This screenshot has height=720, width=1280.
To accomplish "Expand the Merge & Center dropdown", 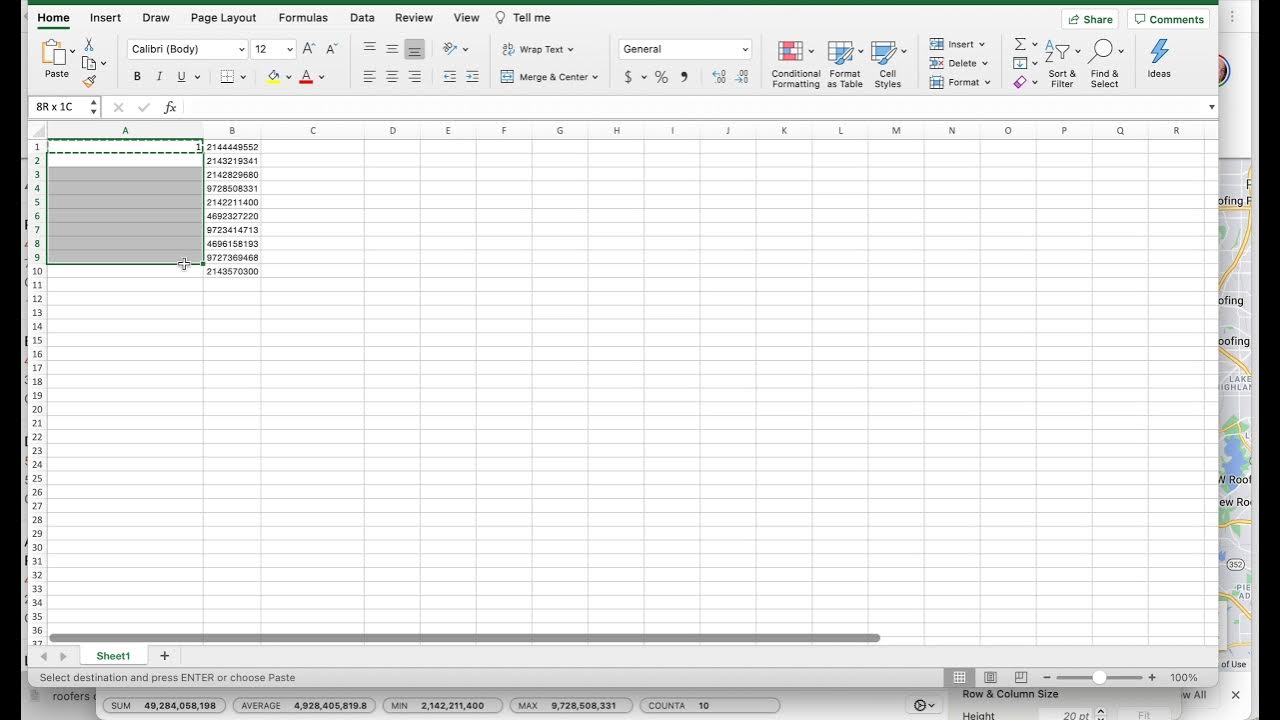I will point(595,77).
